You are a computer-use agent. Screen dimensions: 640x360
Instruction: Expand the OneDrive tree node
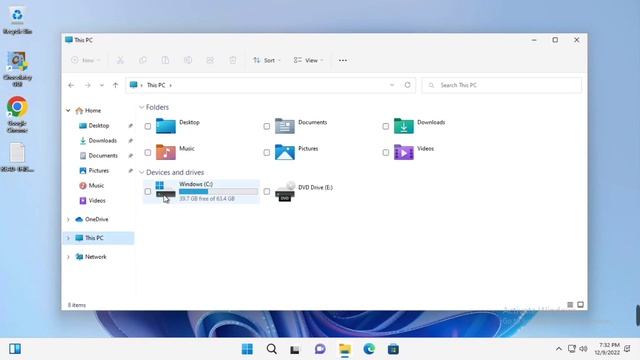[x=68, y=220]
